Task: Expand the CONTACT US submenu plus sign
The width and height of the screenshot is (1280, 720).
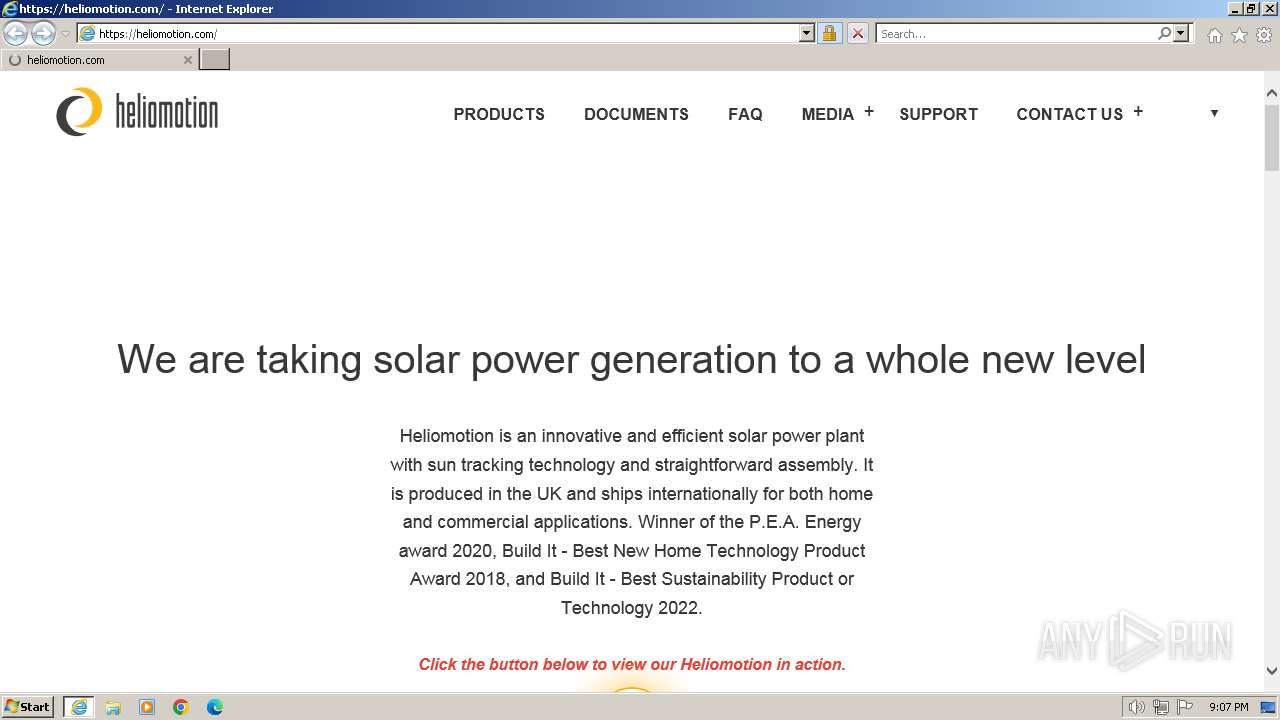Action: pyautogui.click(x=1138, y=112)
